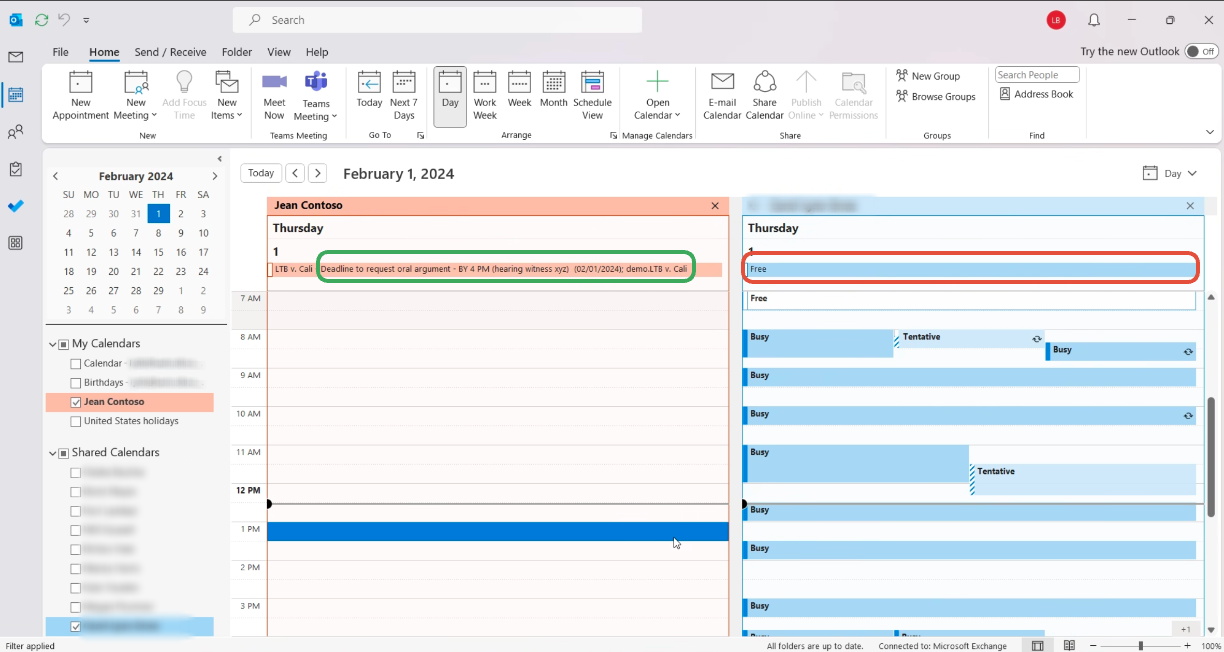
Task: Open Tasks in the left navigation bar
Action: pyautogui.click(x=15, y=169)
